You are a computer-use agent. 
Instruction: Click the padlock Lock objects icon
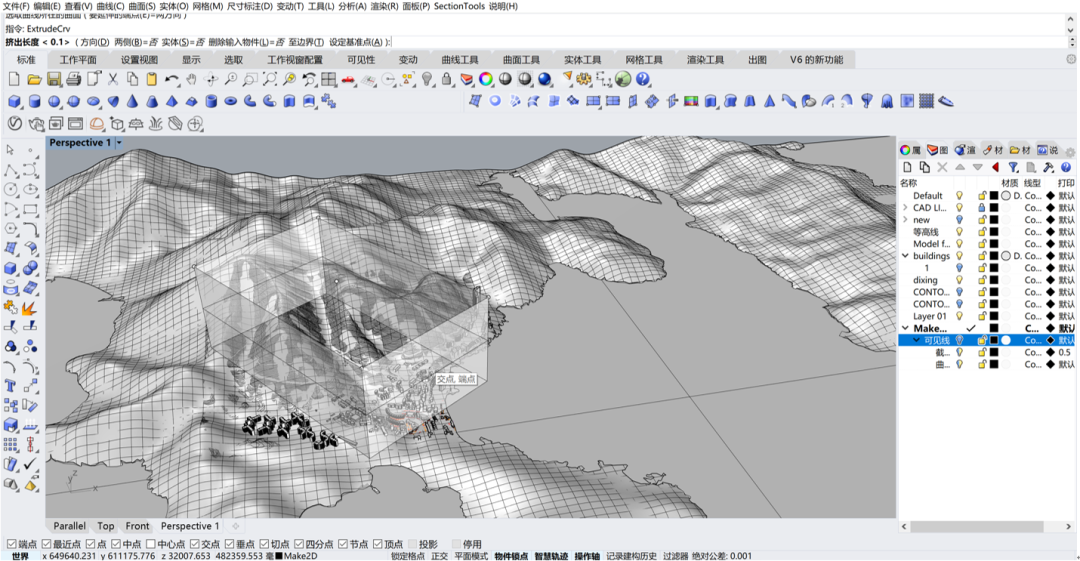point(447,79)
